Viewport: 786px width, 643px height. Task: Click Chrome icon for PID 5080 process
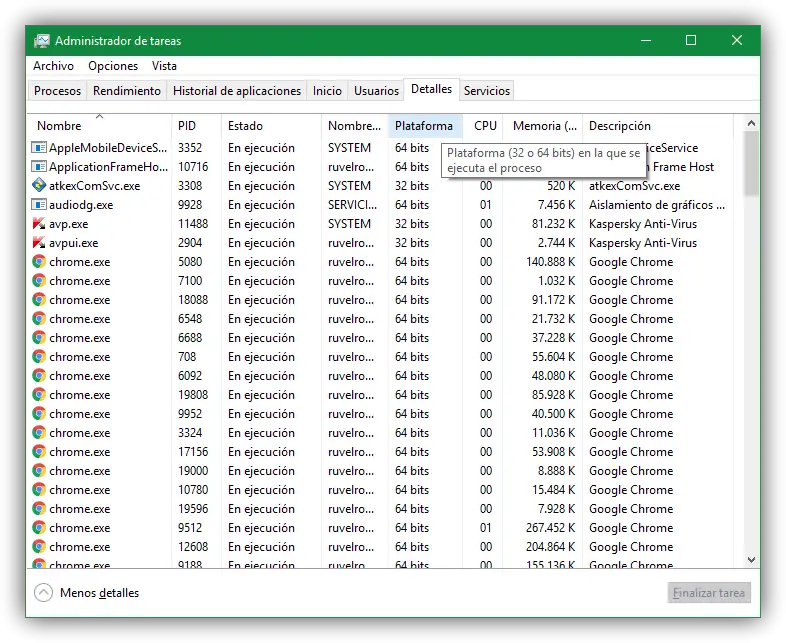39,262
